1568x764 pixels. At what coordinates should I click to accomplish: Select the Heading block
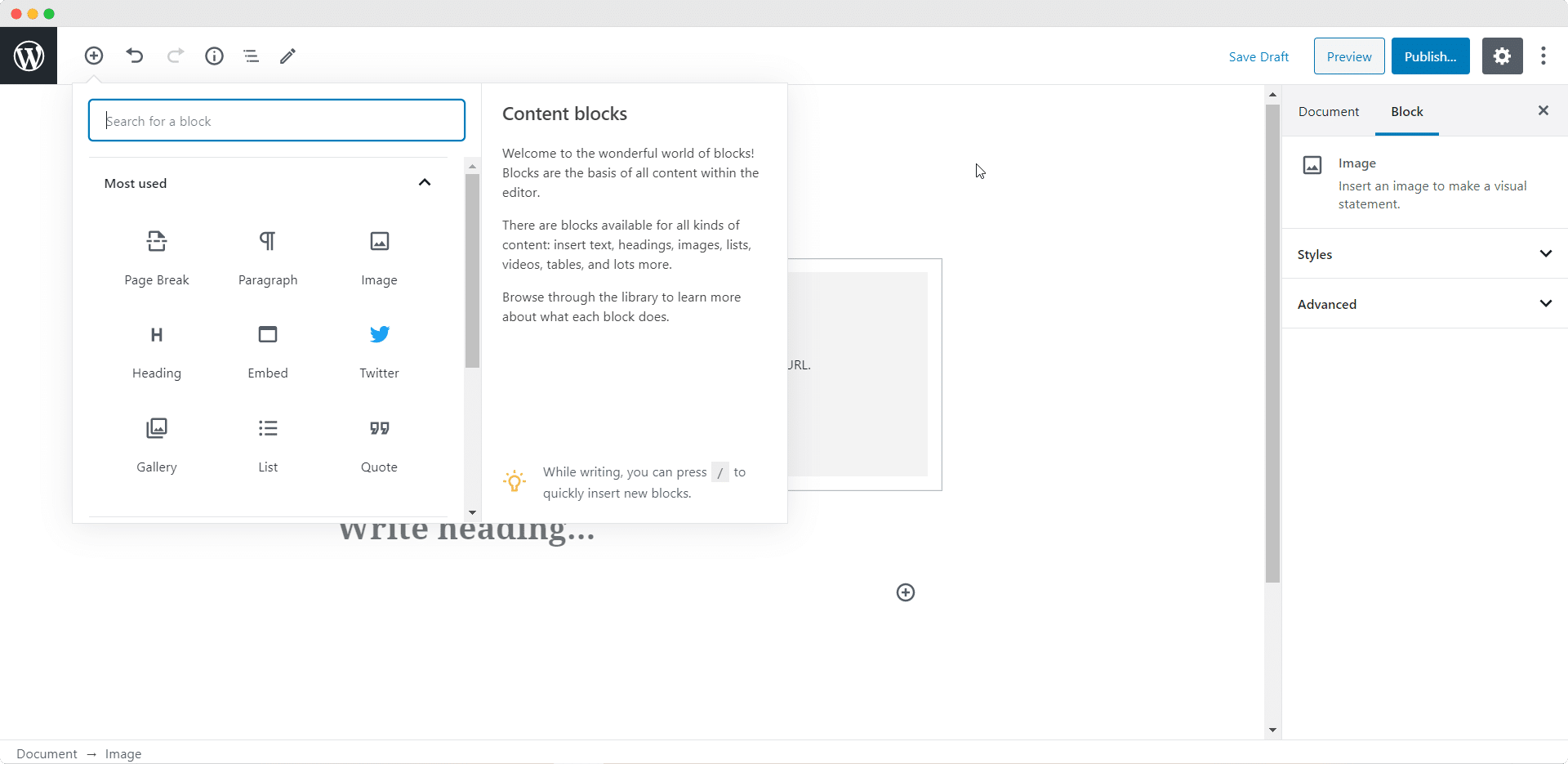pyautogui.click(x=156, y=351)
